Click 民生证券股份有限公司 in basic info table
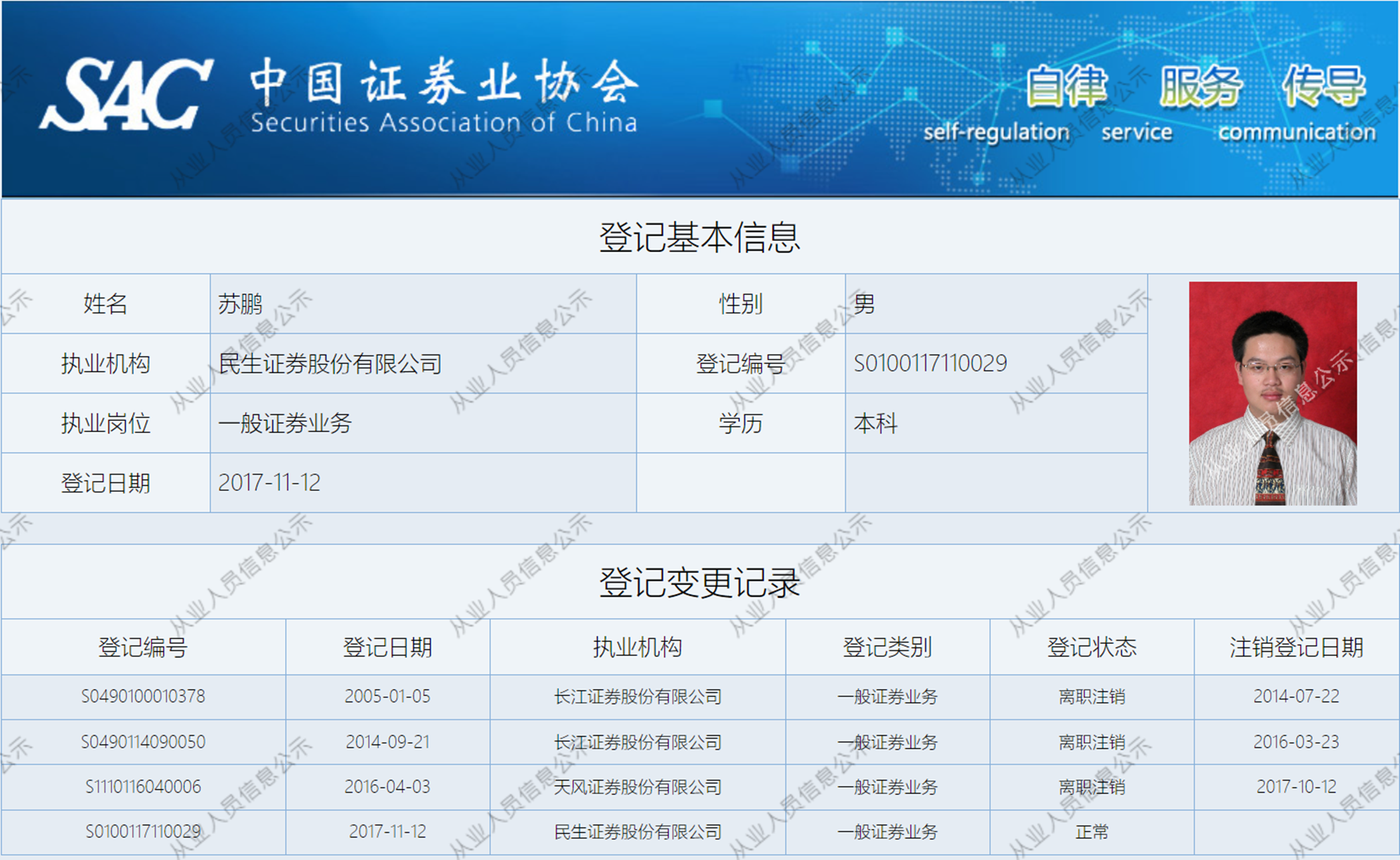 coord(330,364)
